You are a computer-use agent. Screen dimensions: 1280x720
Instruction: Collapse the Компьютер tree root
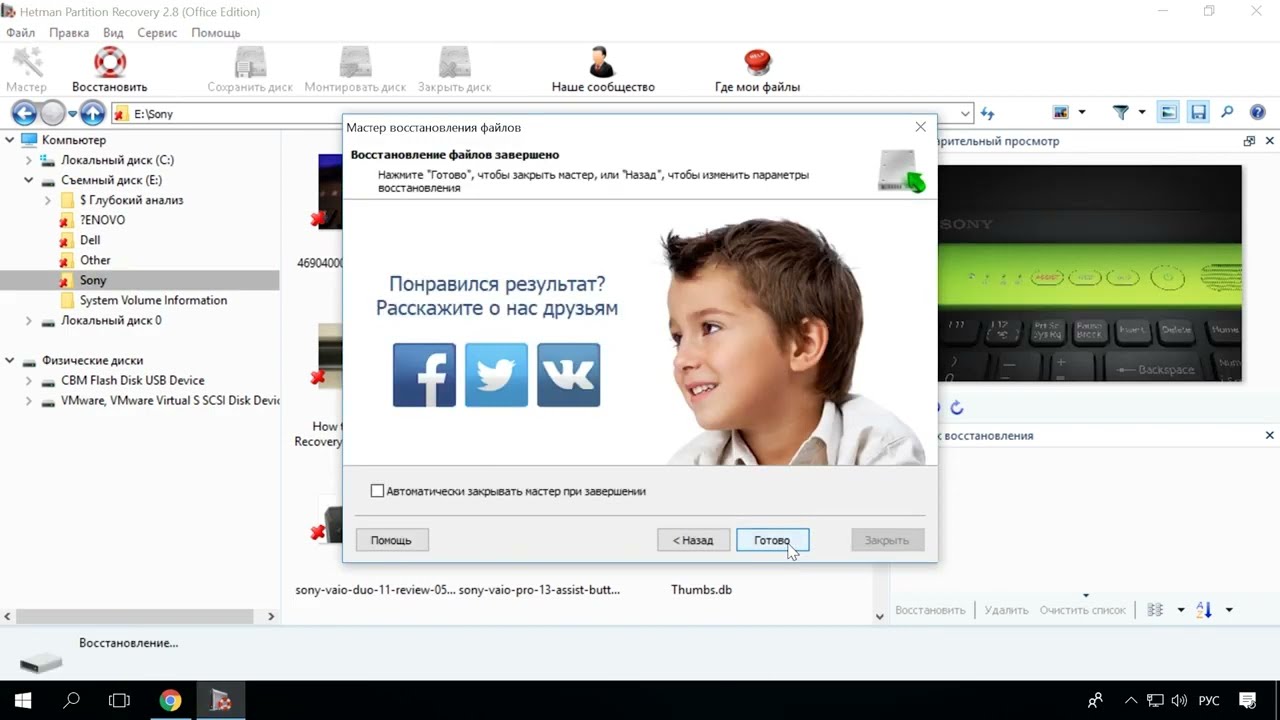pyautogui.click(x=9, y=140)
